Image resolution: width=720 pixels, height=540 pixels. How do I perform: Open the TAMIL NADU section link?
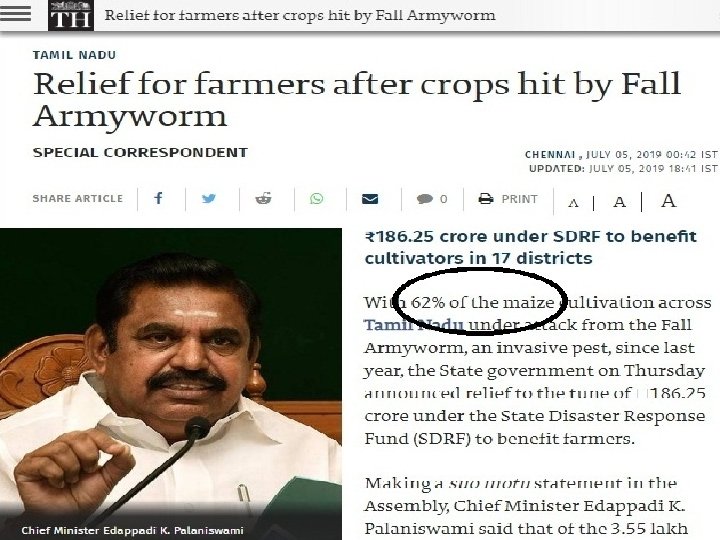(x=74, y=55)
